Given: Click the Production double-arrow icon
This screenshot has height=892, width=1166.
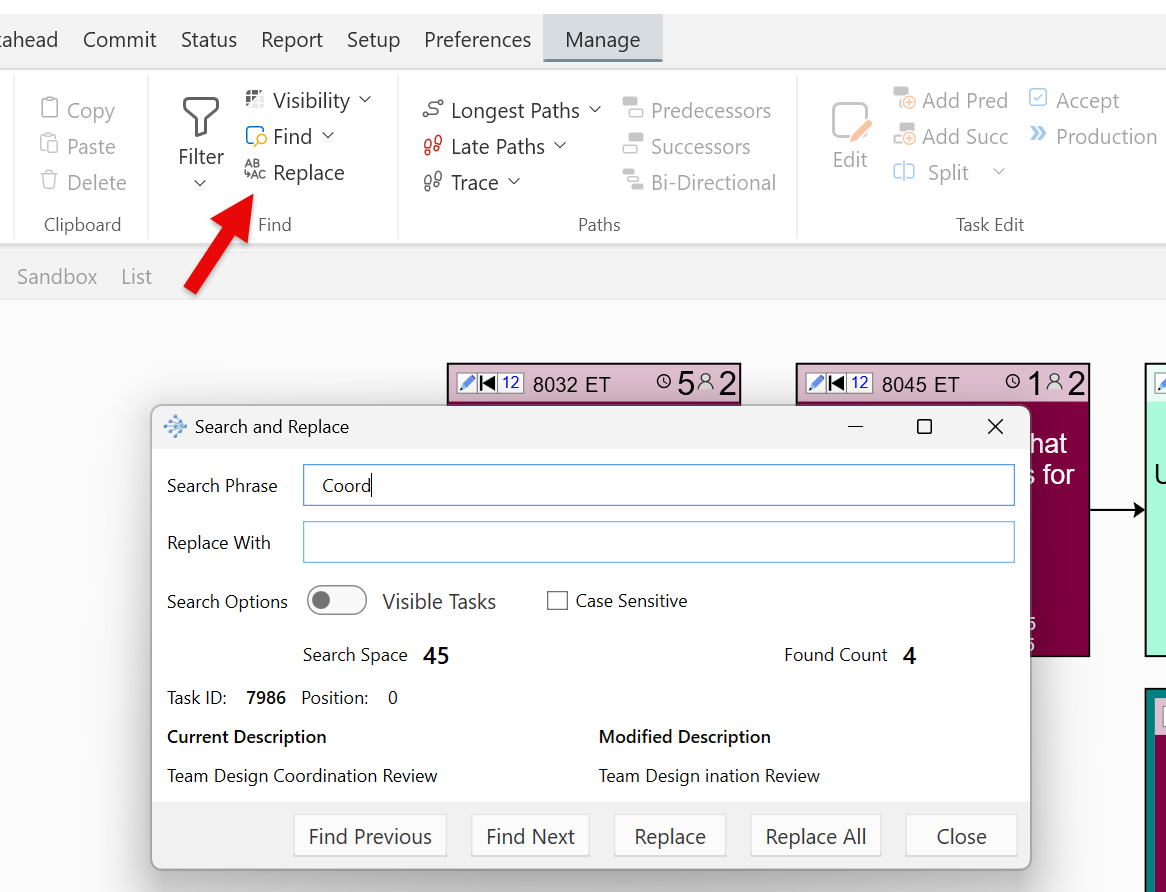Looking at the screenshot, I should tap(1038, 136).
